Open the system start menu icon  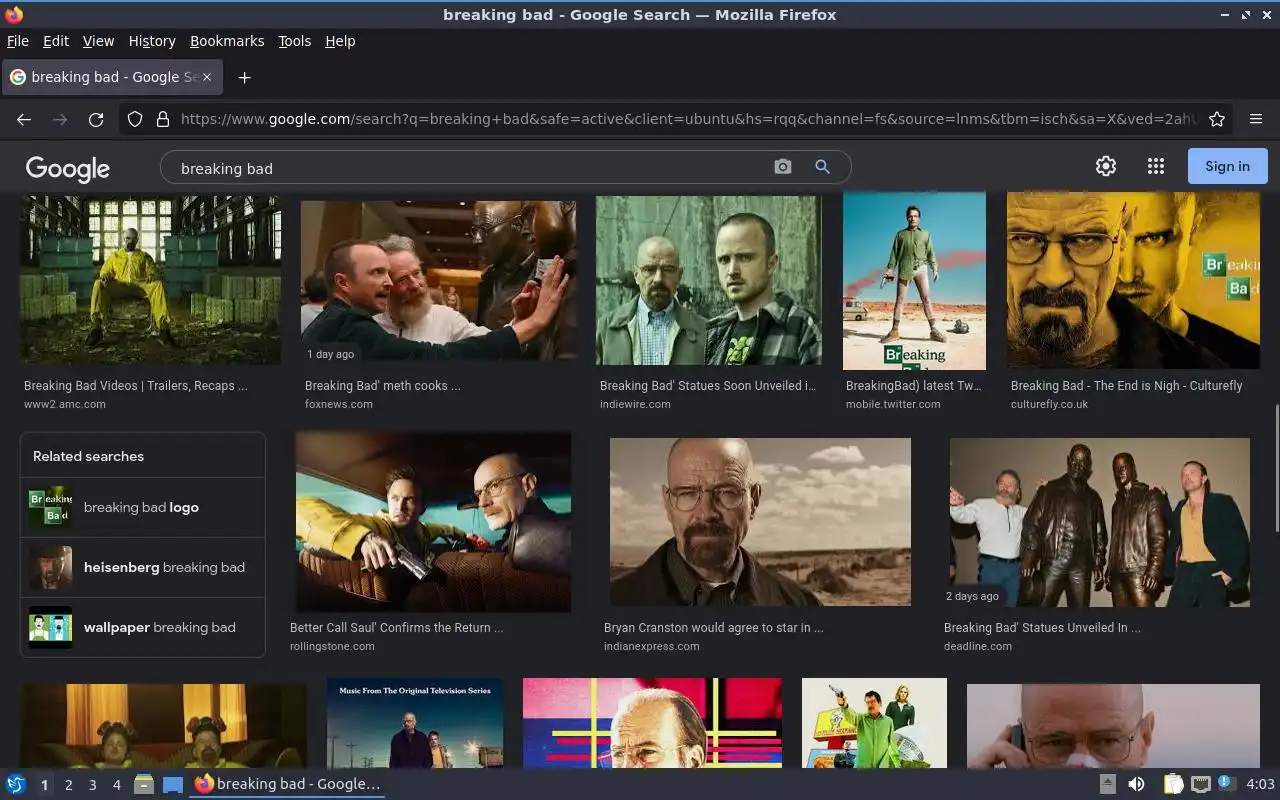(x=16, y=784)
